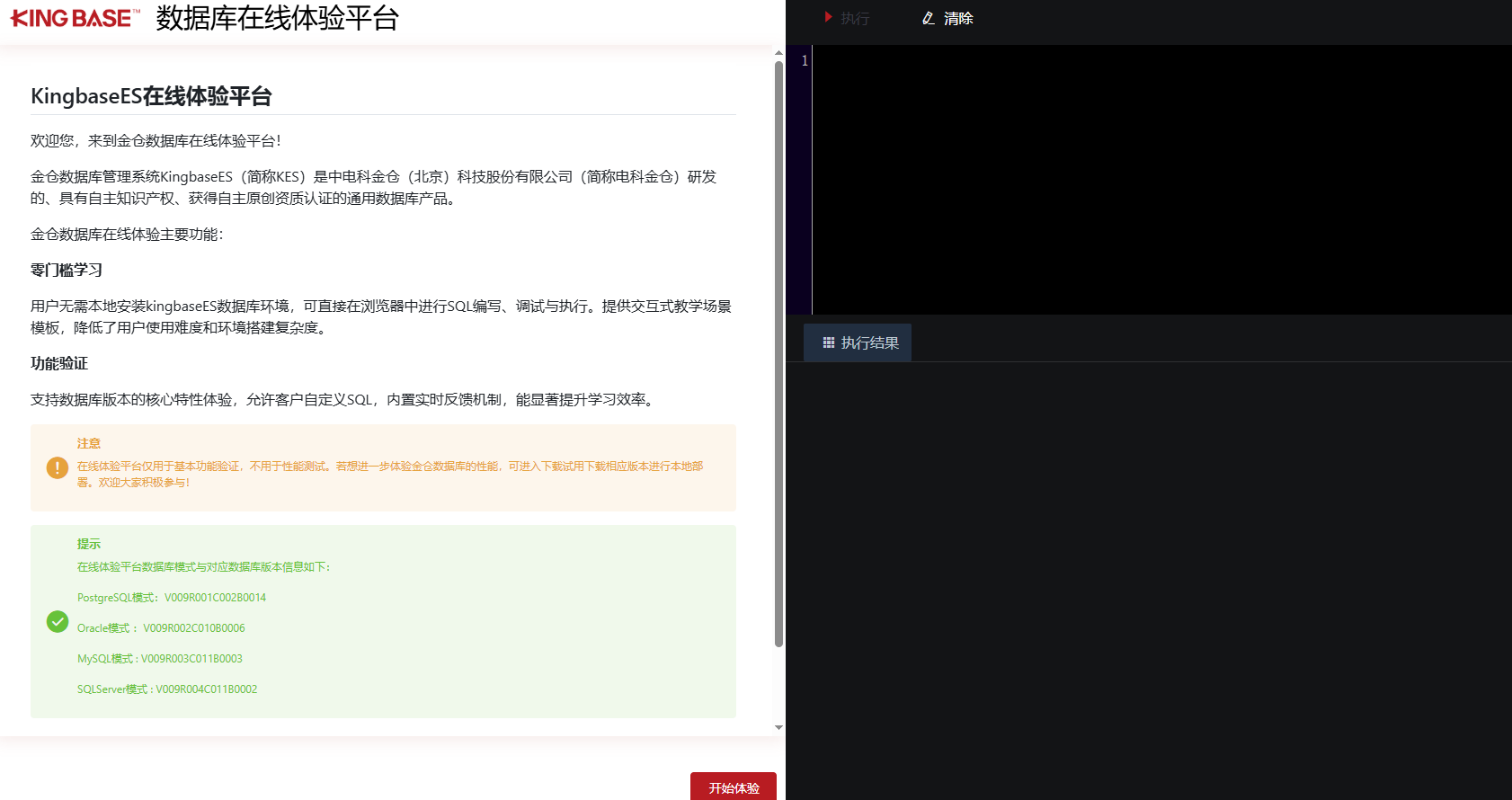This screenshot has height=800, width=1512.
Task: Click into the SQL editor area
Action: tap(1161, 180)
